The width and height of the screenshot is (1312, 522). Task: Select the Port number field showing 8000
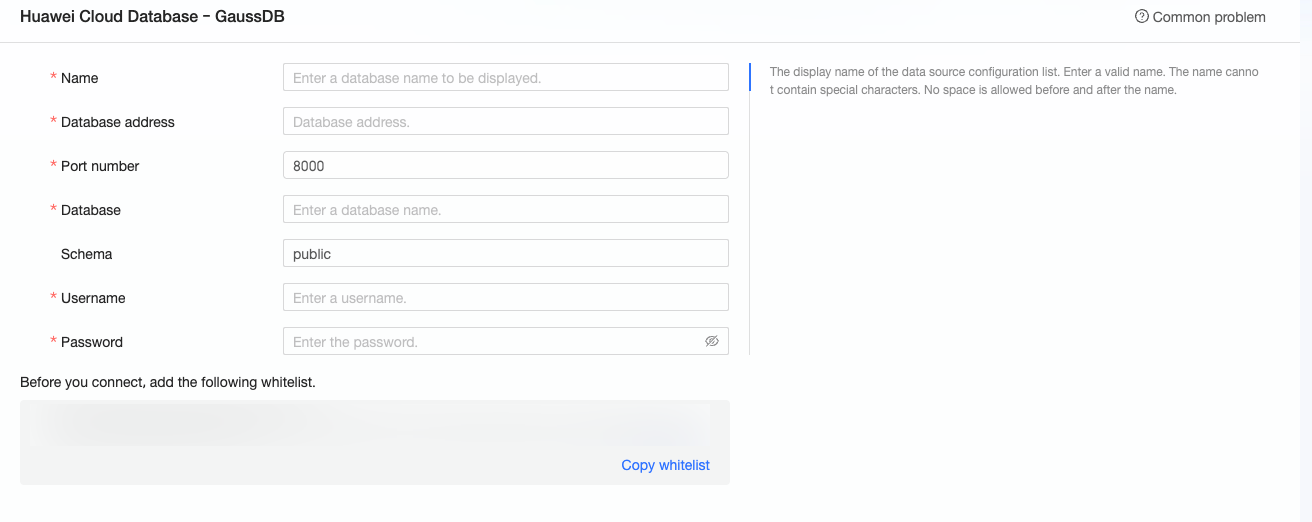505,166
